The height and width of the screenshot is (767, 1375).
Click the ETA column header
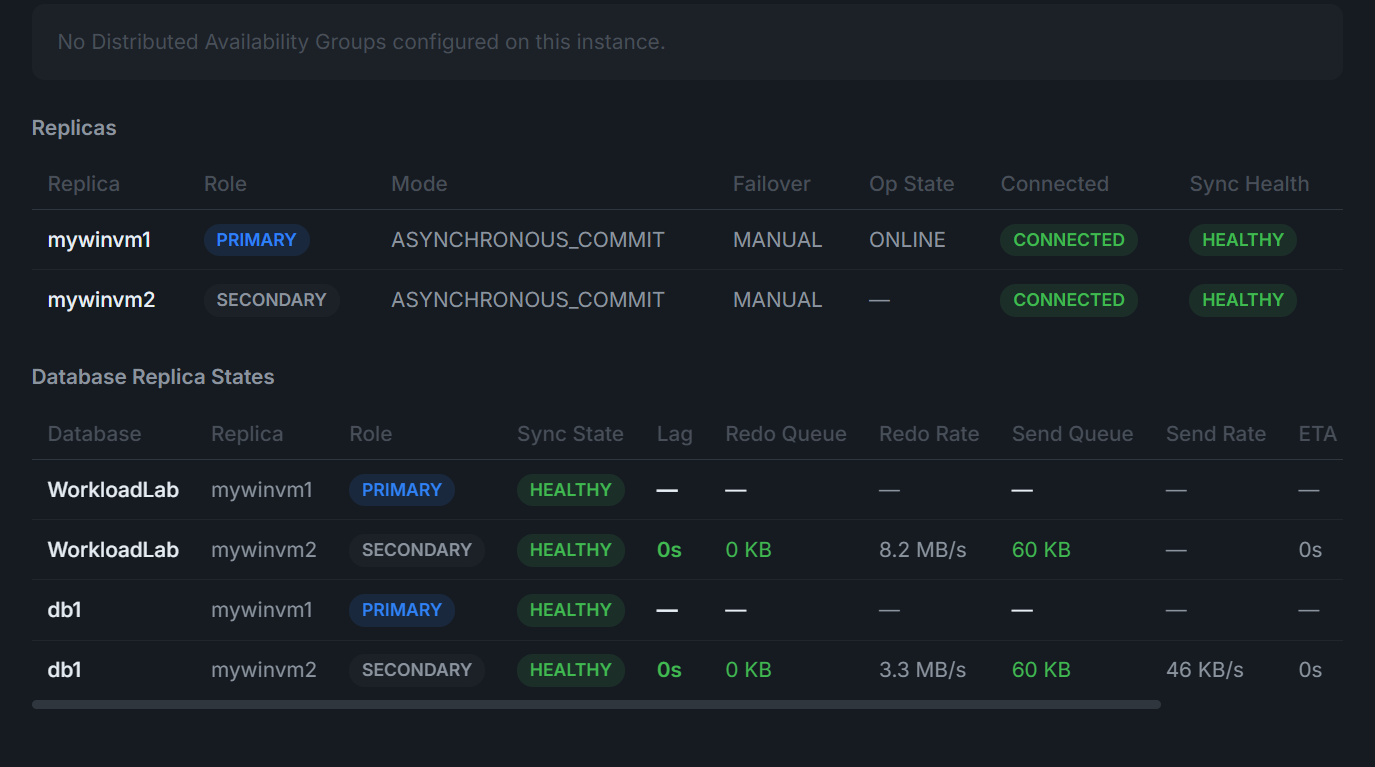point(1318,434)
